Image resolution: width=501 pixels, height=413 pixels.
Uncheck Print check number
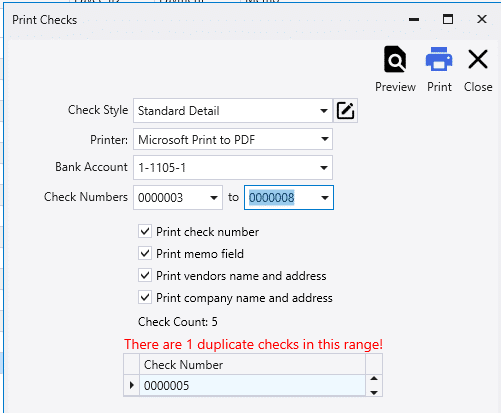pyautogui.click(x=145, y=231)
